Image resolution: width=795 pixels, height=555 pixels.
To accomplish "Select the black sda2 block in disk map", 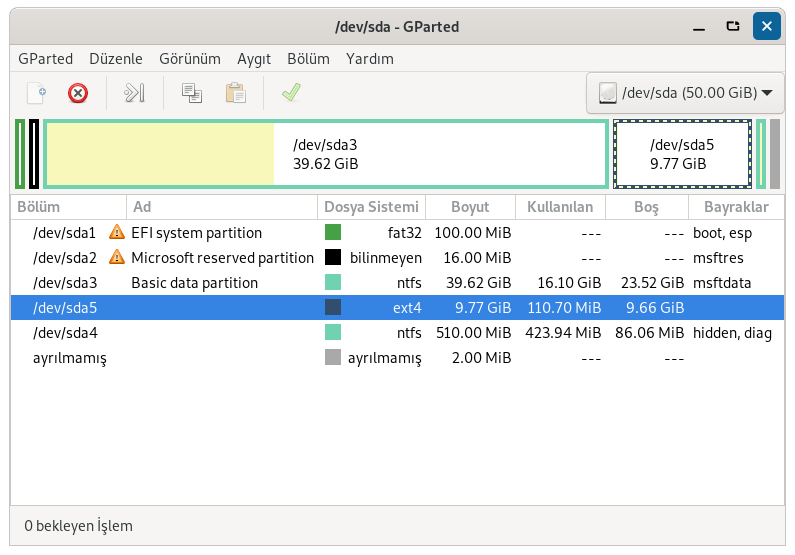I will pyautogui.click(x=34, y=154).
